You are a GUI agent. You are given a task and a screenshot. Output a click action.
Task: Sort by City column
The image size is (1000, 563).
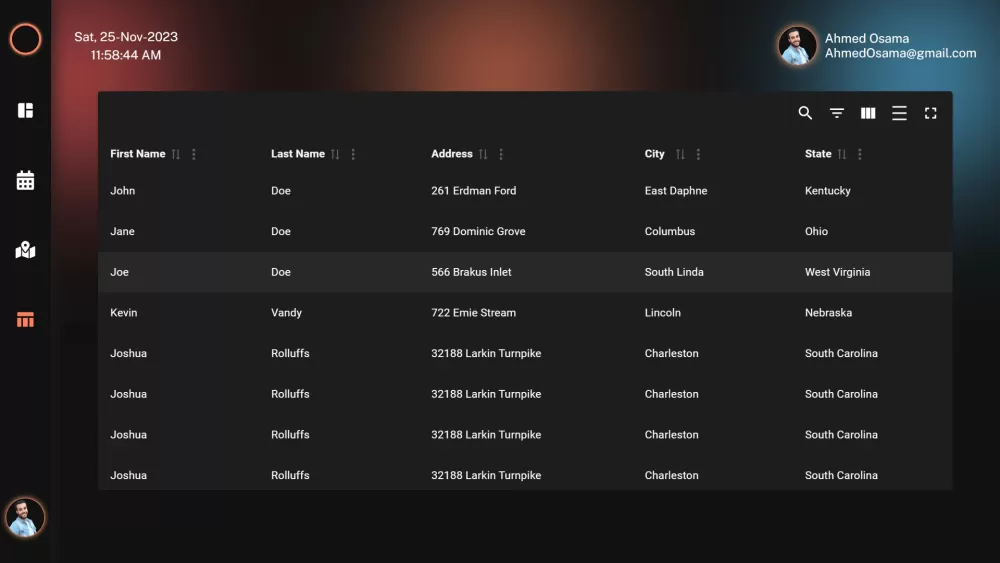[680, 154]
